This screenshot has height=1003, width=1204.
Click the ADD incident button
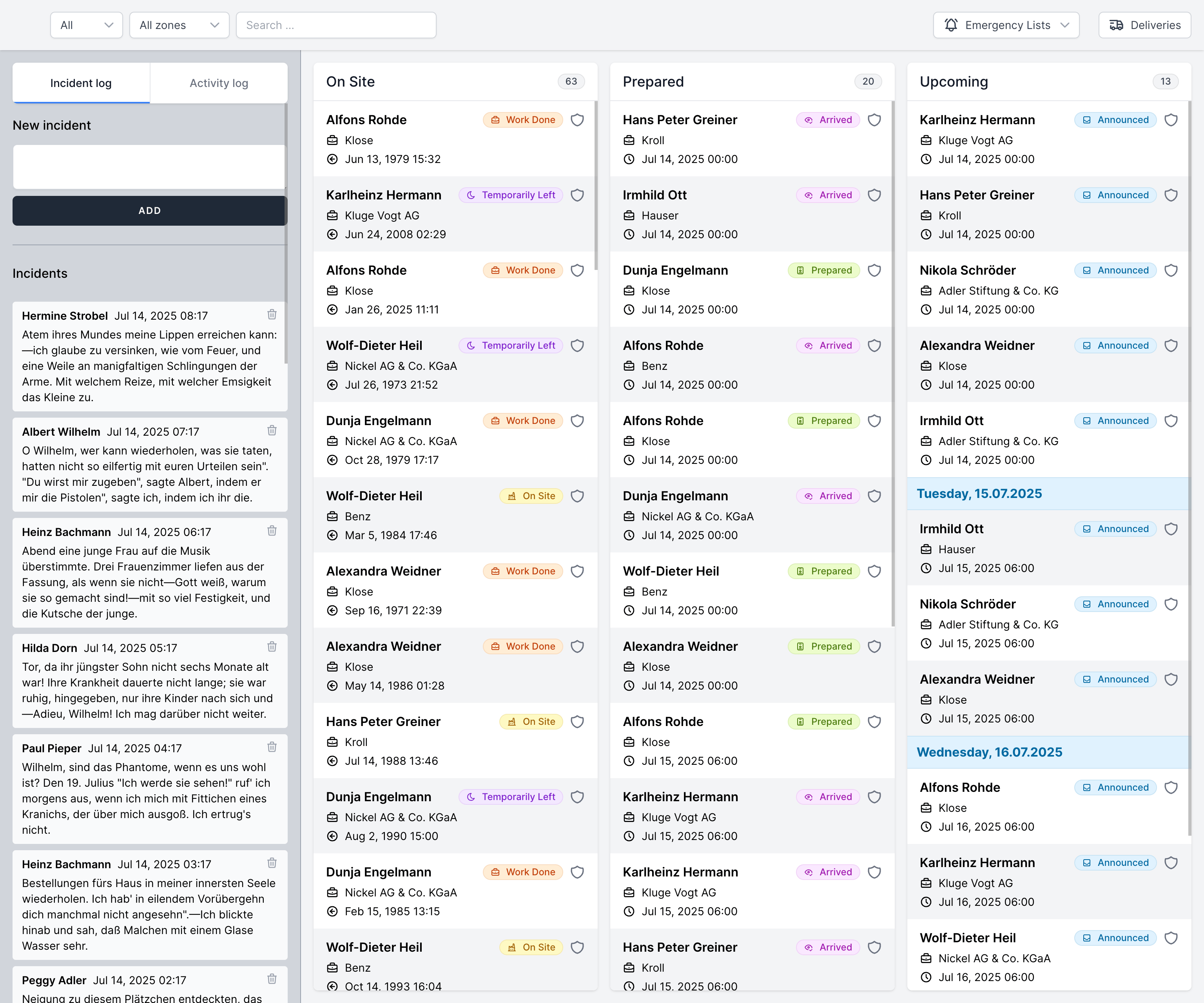(x=150, y=211)
